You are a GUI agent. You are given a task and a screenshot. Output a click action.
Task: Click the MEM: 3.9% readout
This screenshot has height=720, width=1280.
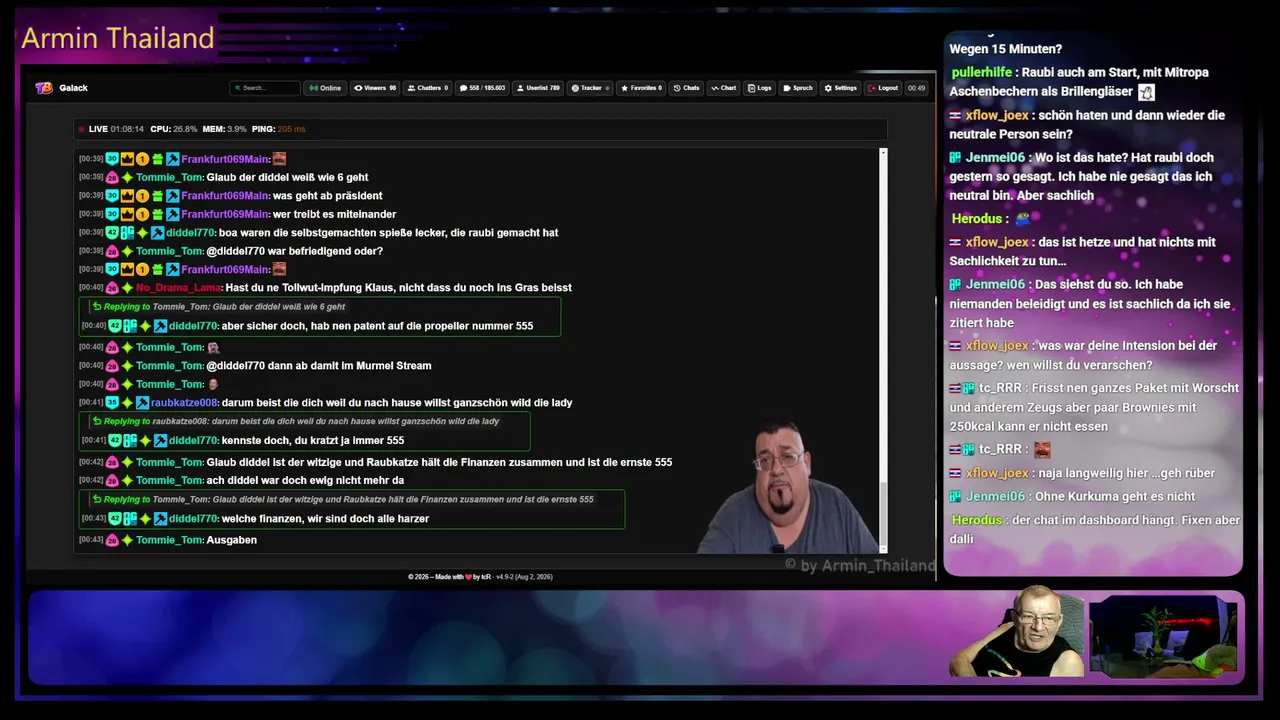coord(224,129)
